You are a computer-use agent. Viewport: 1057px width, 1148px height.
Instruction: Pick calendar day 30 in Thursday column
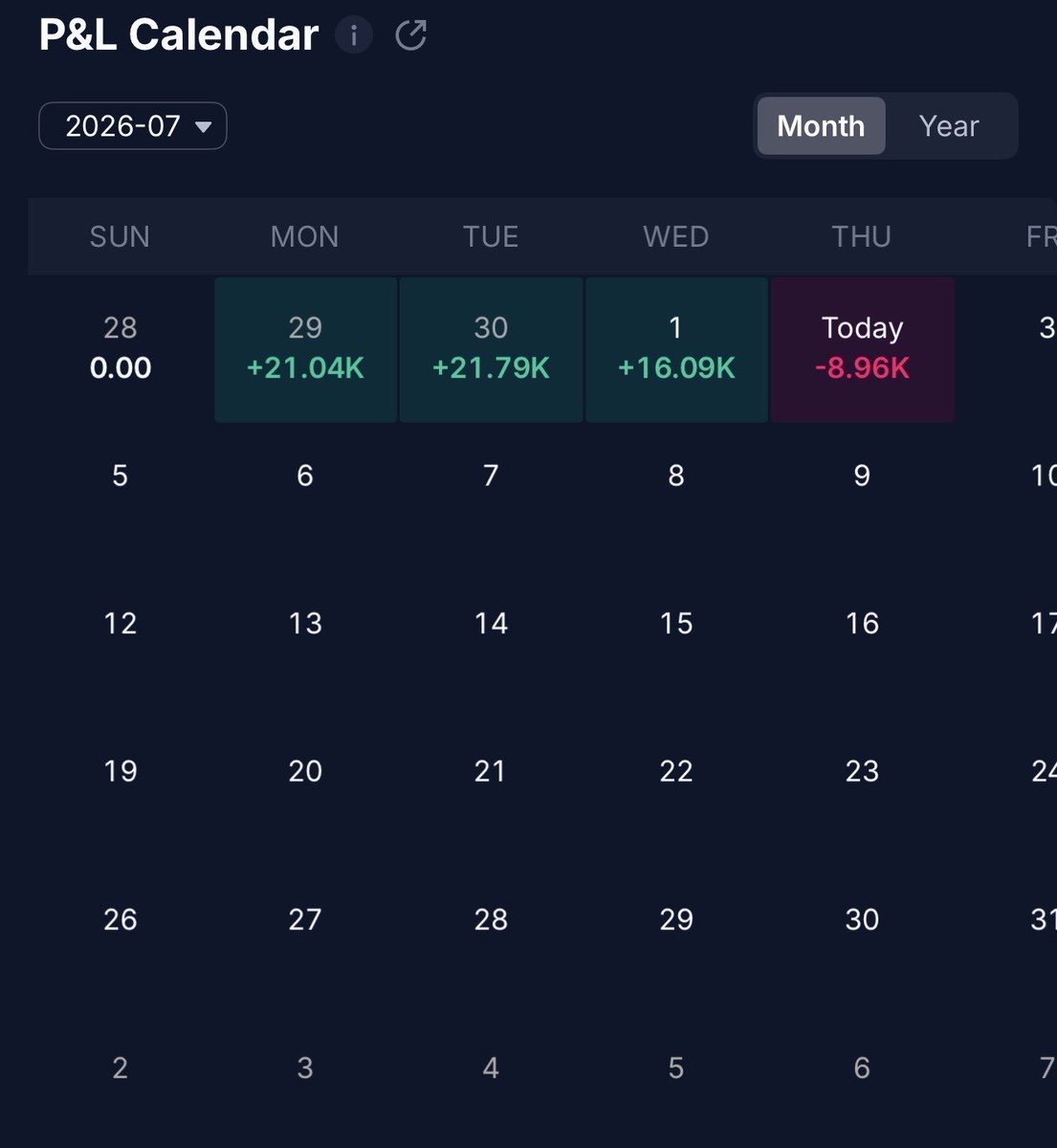[x=862, y=919]
